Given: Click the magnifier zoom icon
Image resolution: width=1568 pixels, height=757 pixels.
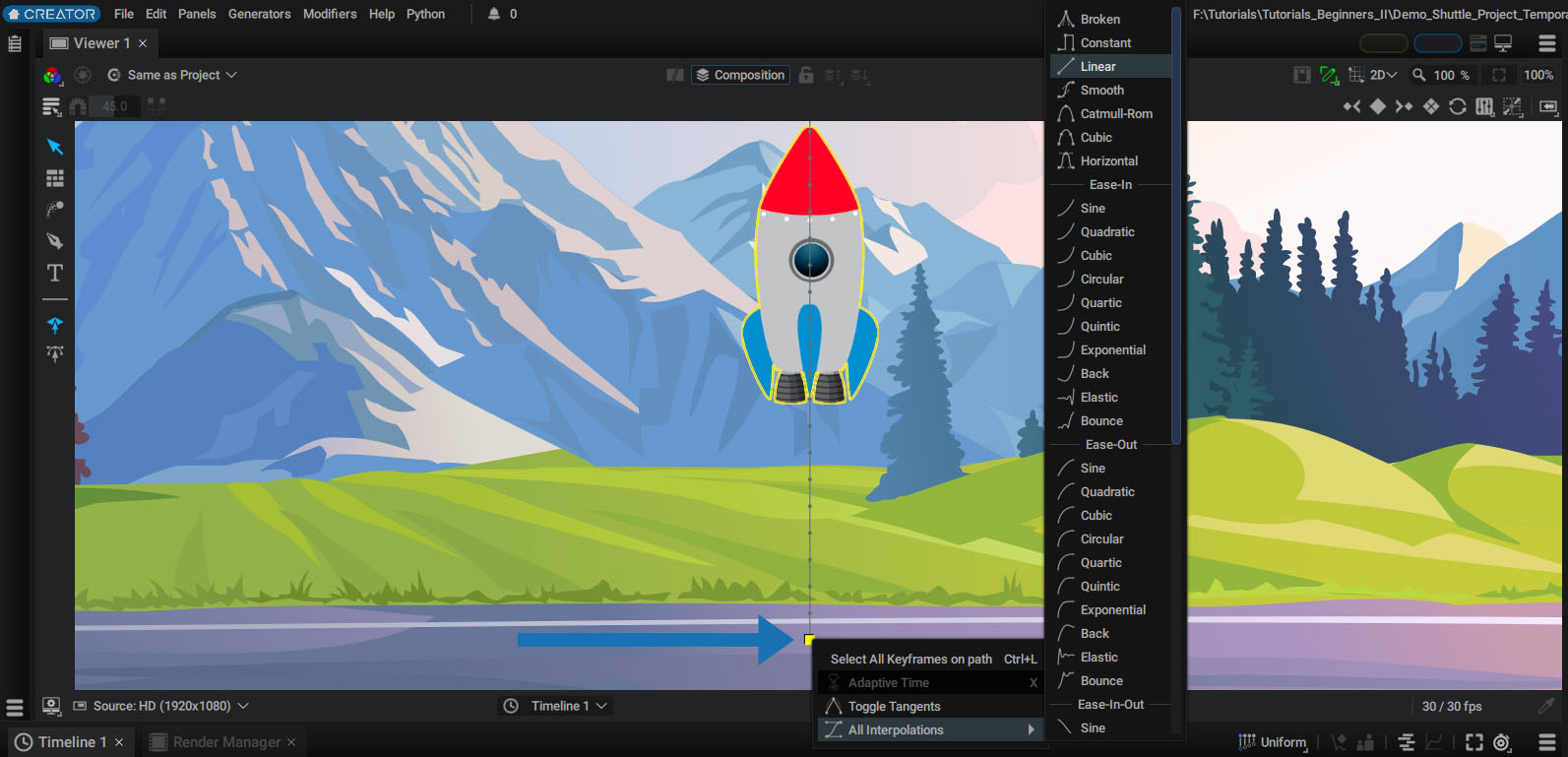Looking at the screenshot, I should 1419,75.
